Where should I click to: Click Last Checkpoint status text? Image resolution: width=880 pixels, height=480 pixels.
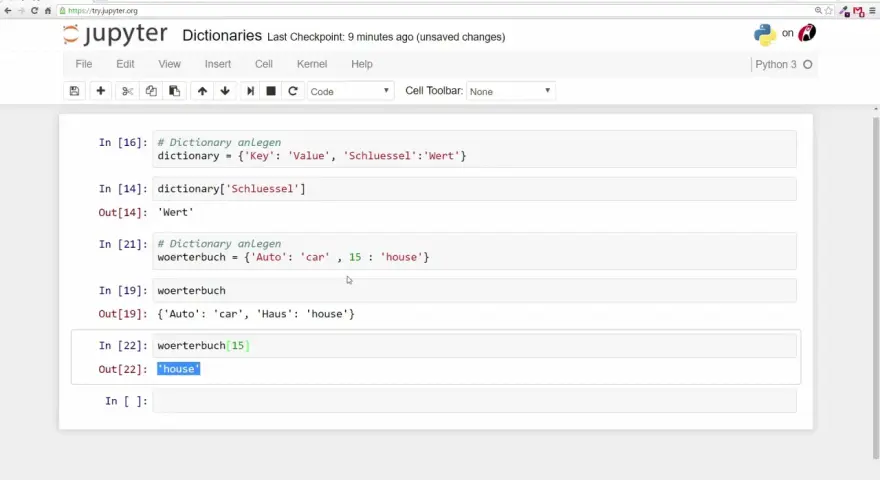point(386,37)
